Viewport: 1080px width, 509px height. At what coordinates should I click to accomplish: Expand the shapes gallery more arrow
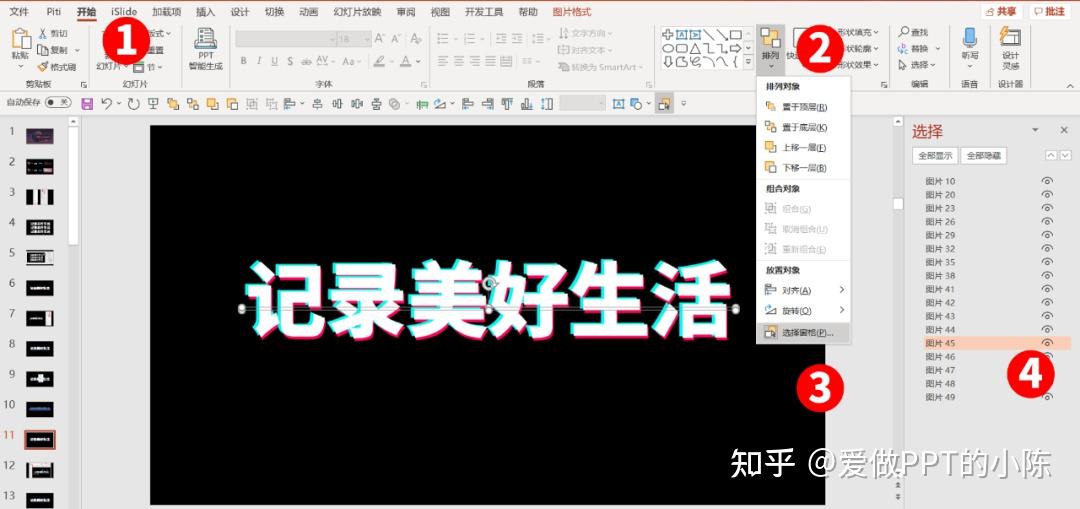[x=749, y=63]
